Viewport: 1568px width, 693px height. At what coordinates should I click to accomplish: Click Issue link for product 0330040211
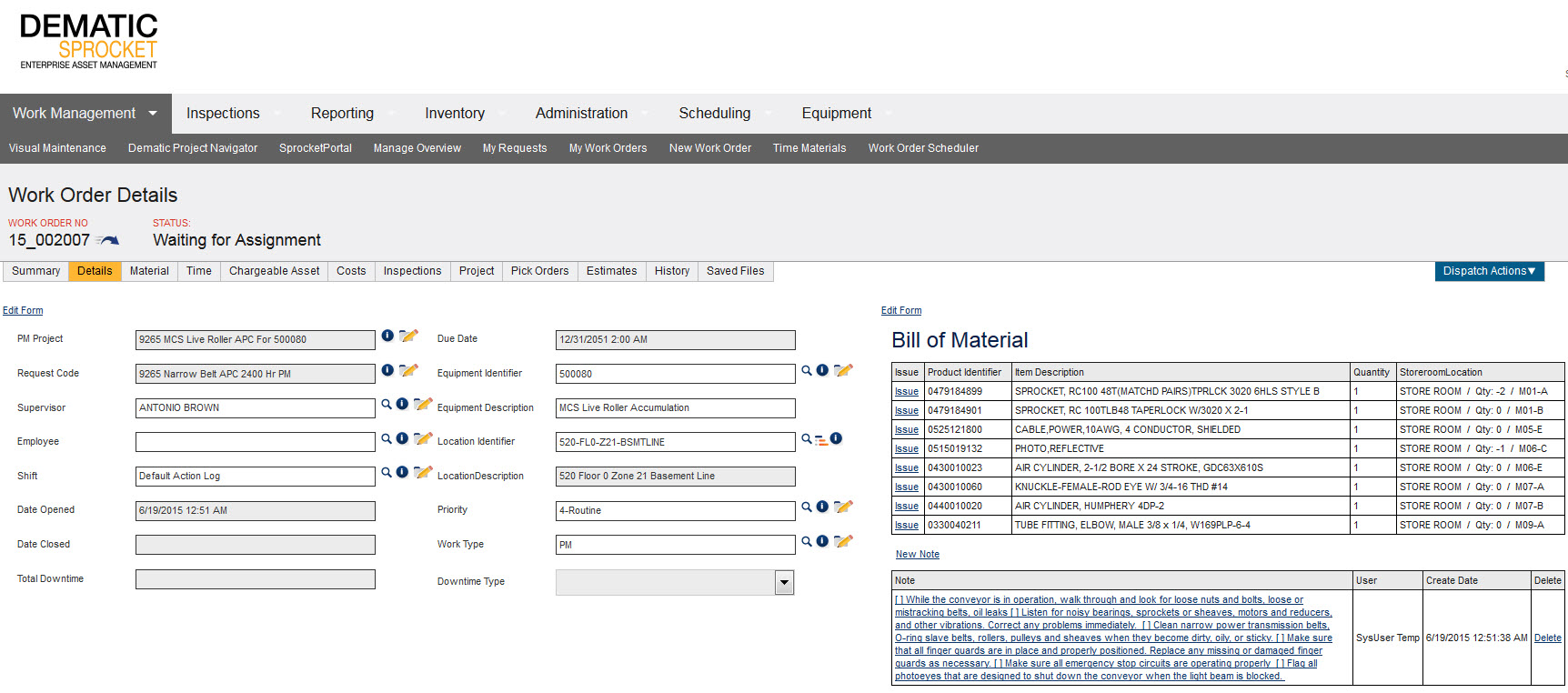pyautogui.click(x=907, y=526)
